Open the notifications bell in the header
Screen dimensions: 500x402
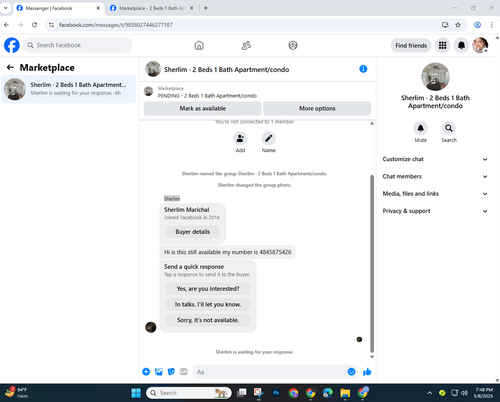coord(461,45)
